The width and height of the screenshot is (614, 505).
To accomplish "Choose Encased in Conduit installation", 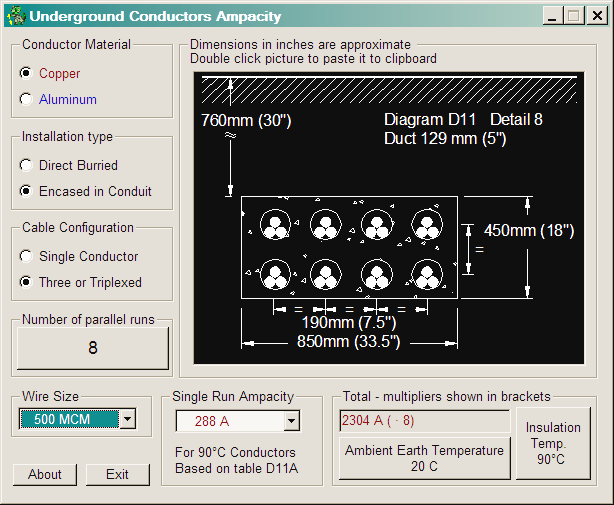I will [26, 191].
